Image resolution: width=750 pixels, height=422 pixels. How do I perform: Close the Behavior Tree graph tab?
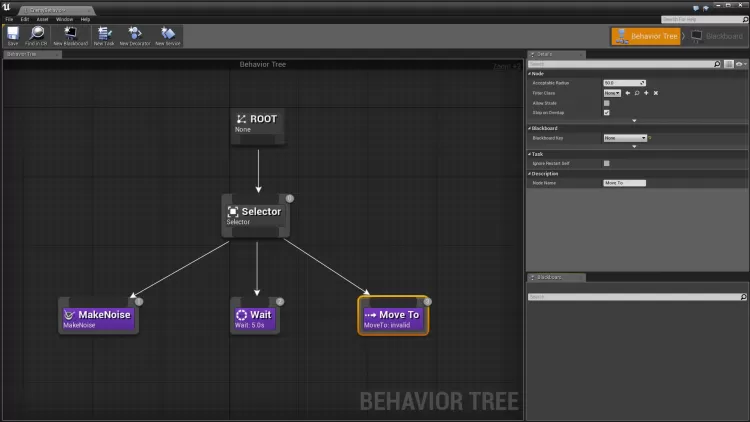point(57,55)
